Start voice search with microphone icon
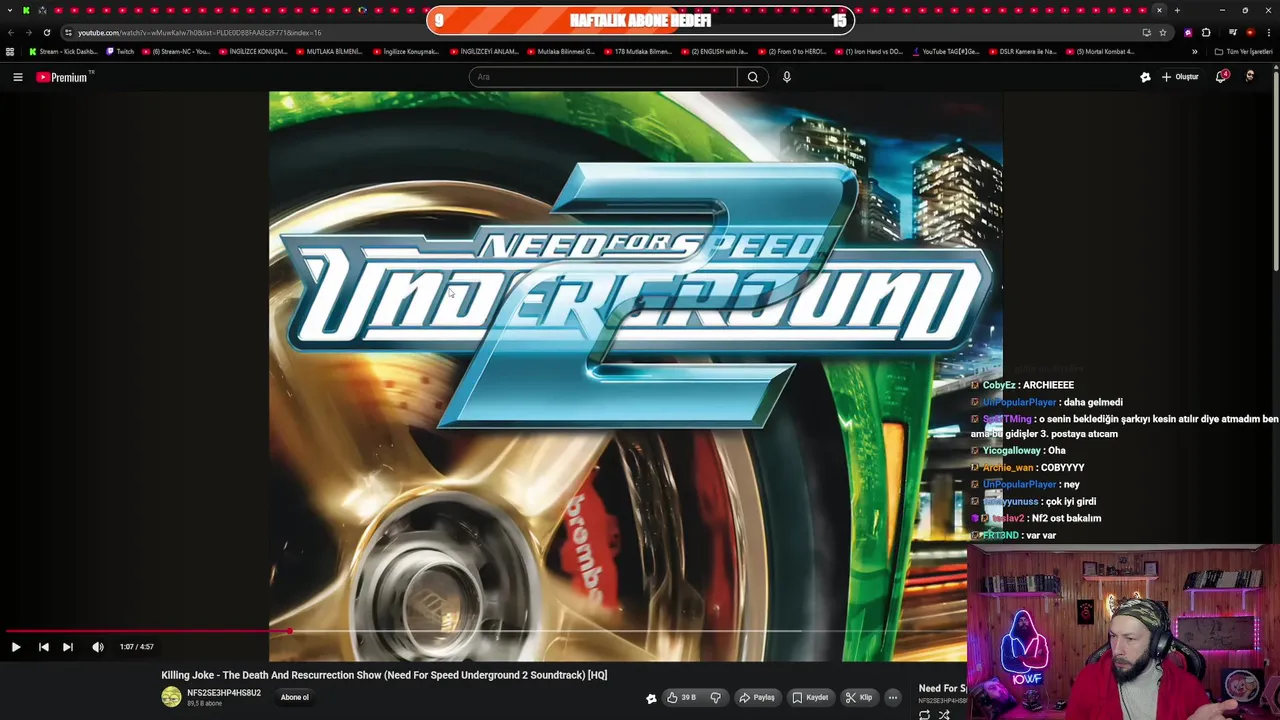Image resolution: width=1280 pixels, height=720 pixels. tap(787, 77)
